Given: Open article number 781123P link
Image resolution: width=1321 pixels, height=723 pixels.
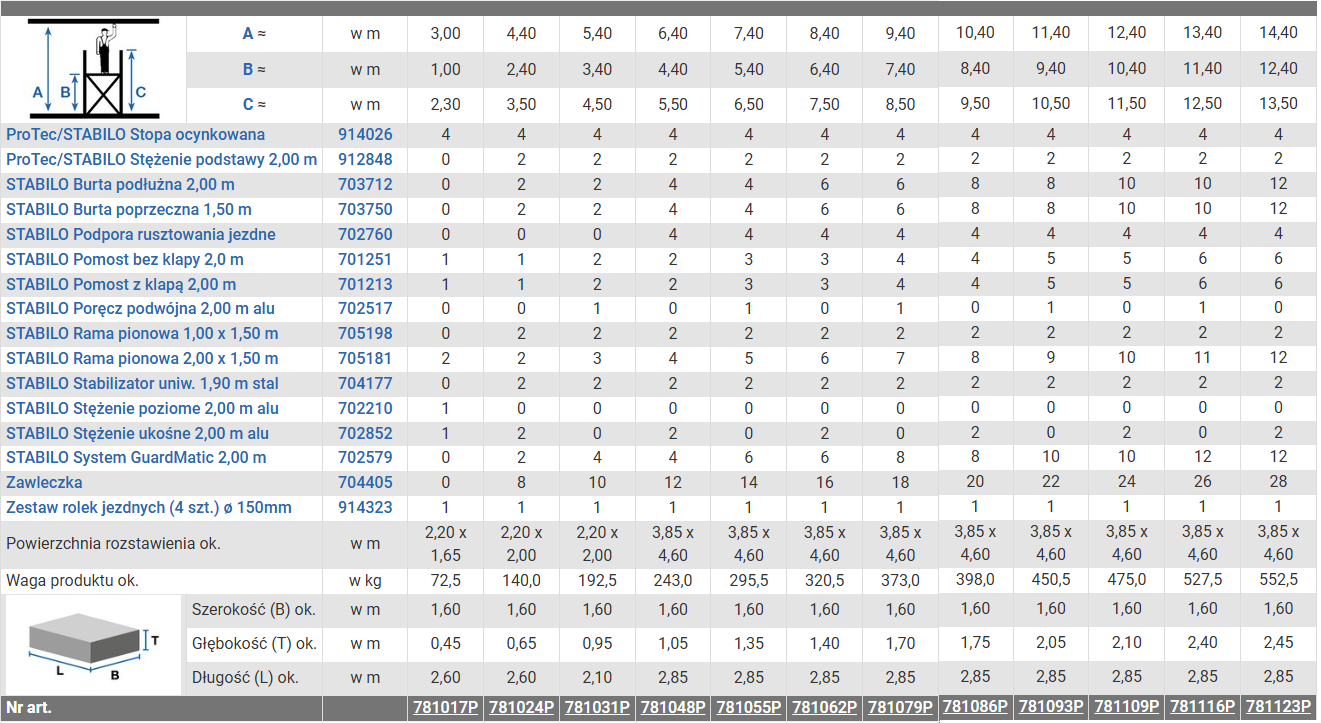Looking at the screenshot, I should [1279, 707].
